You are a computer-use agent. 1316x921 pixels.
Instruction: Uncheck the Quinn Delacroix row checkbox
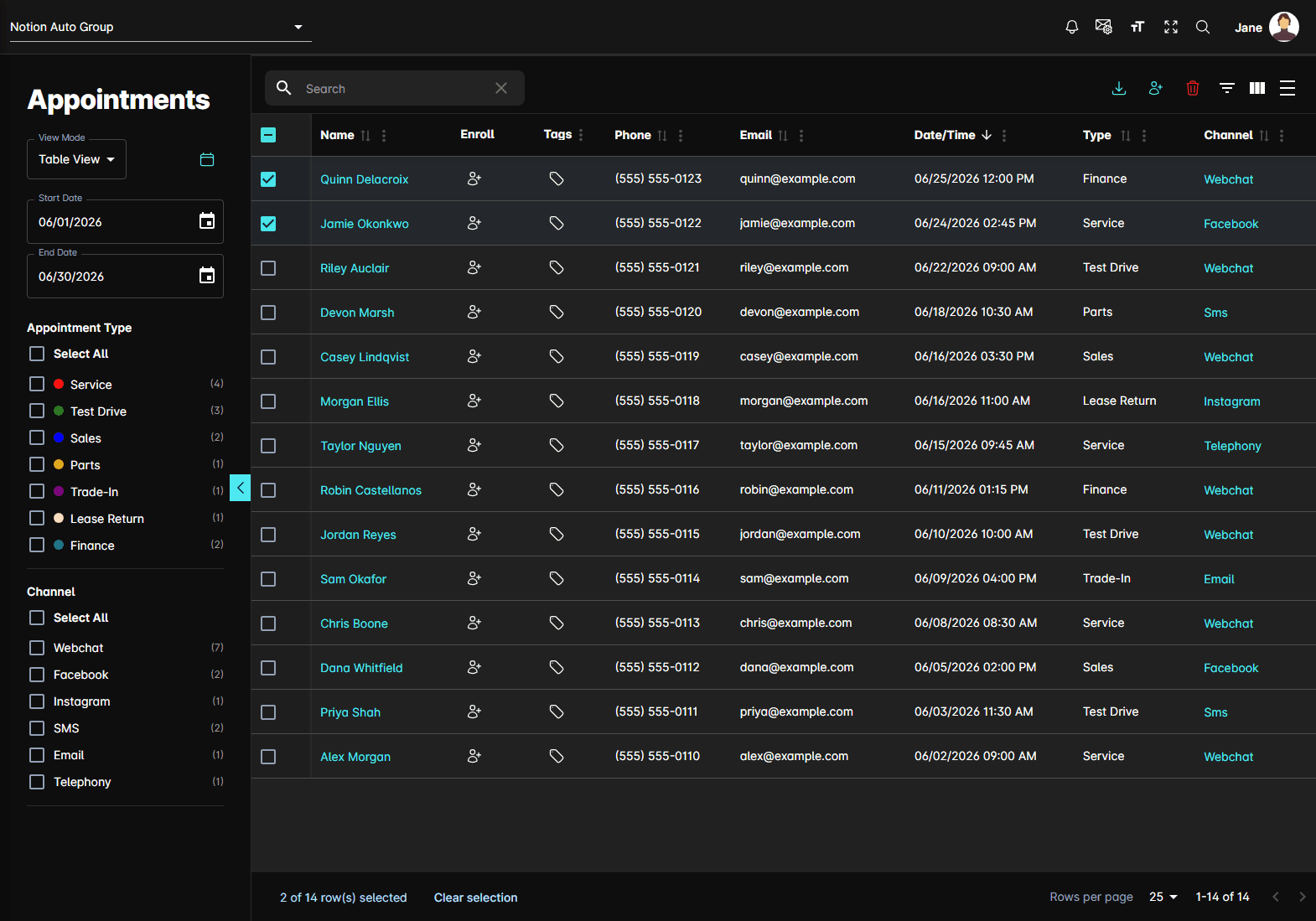268,179
